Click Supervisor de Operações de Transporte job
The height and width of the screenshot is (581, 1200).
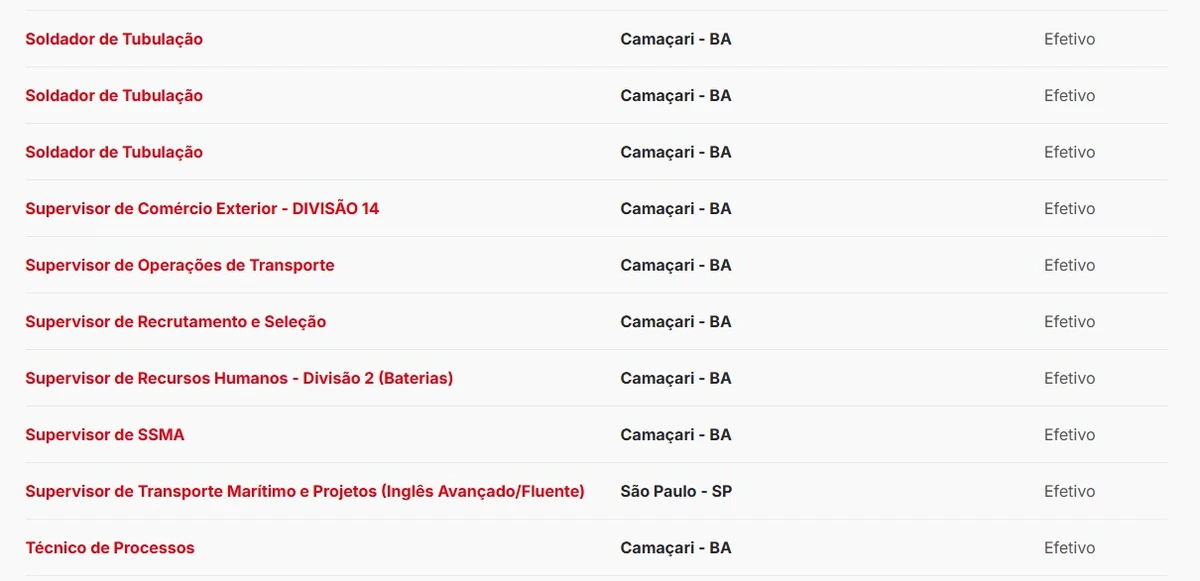click(180, 265)
